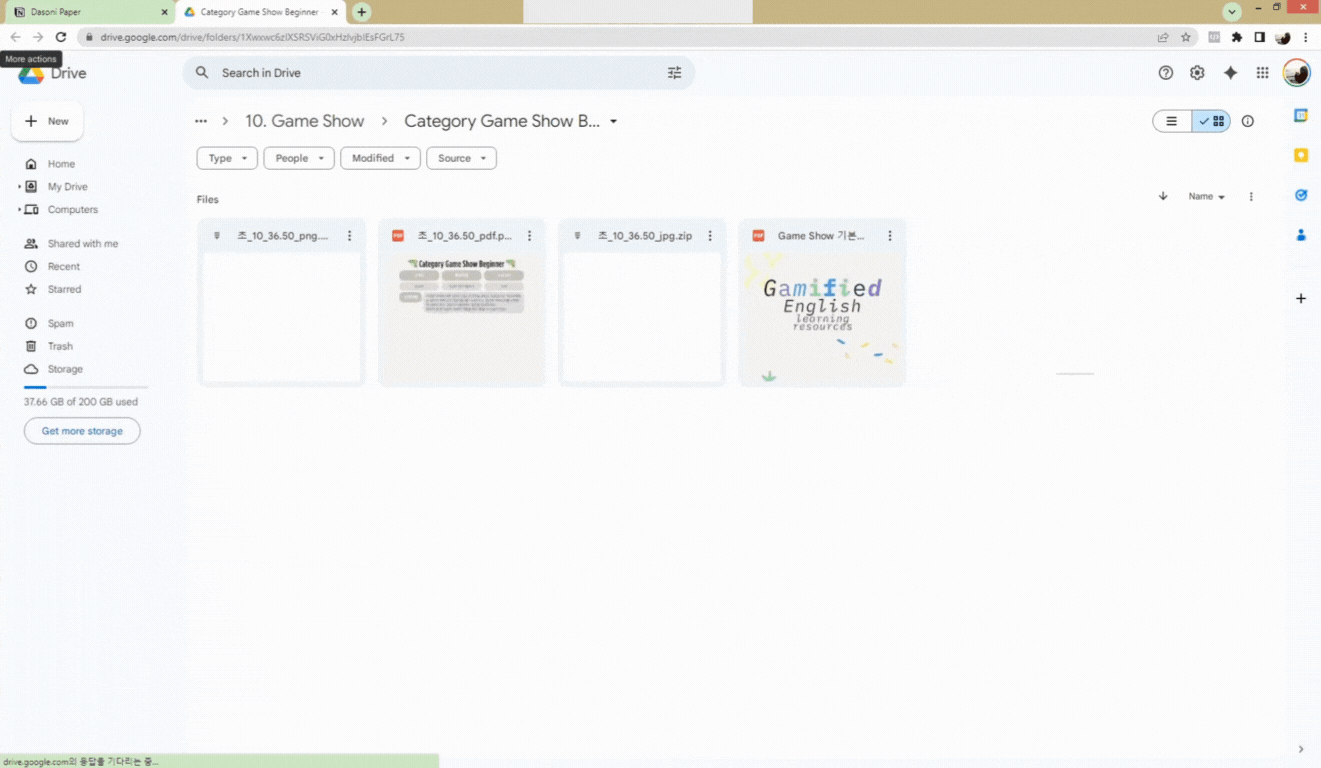
Task: Open the Gamified English thumbnail
Action: click(822, 317)
